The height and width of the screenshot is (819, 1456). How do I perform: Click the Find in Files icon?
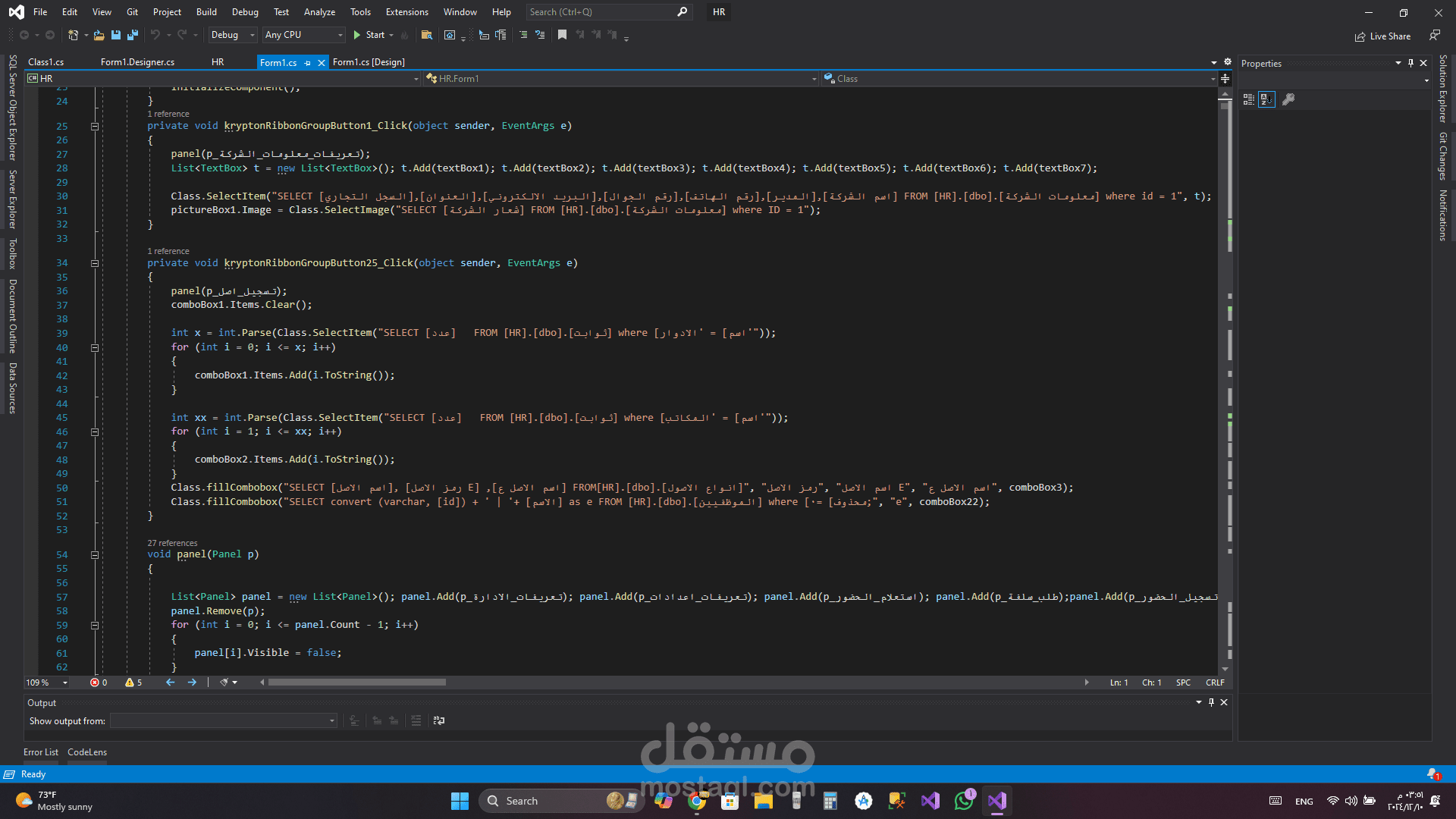coord(427,35)
